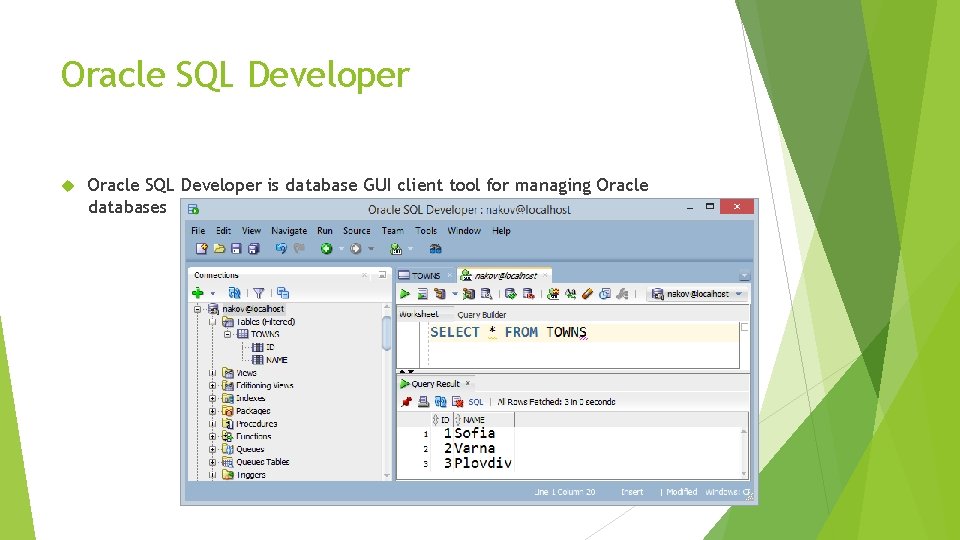The width and height of the screenshot is (960, 540).
Task: Click the Run Script icon
Action: click(422, 294)
